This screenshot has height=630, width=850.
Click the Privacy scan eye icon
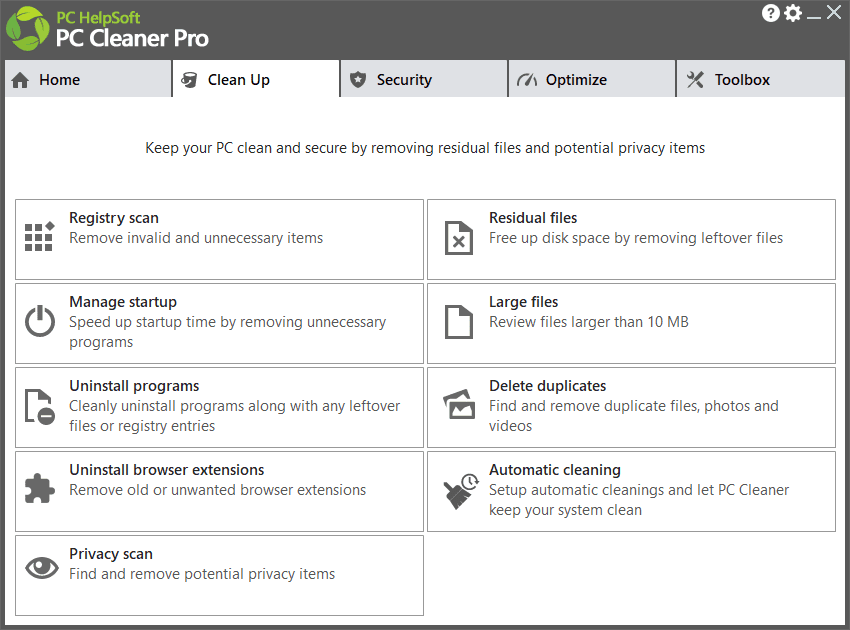pyautogui.click(x=41, y=568)
